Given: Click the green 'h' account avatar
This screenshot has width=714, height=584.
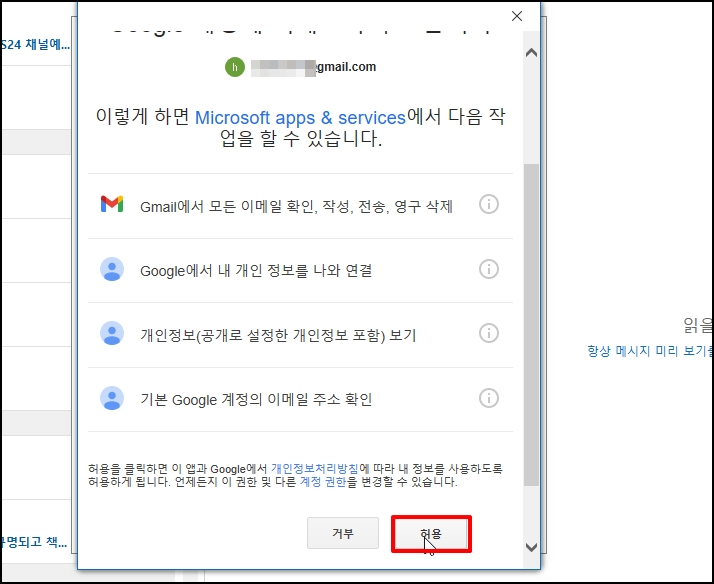Looking at the screenshot, I should point(235,67).
